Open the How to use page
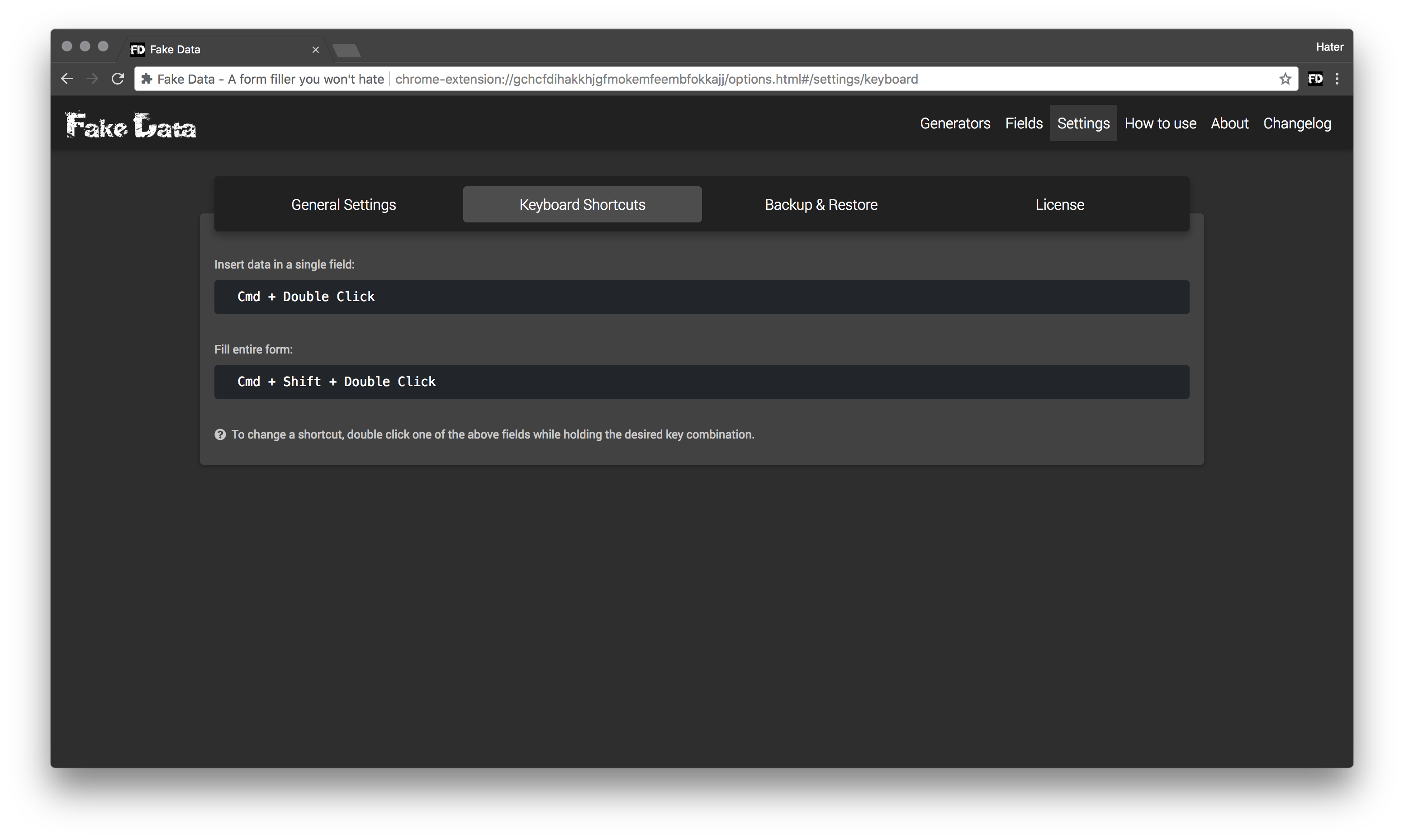The height and width of the screenshot is (840, 1404). click(x=1160, y=123)
